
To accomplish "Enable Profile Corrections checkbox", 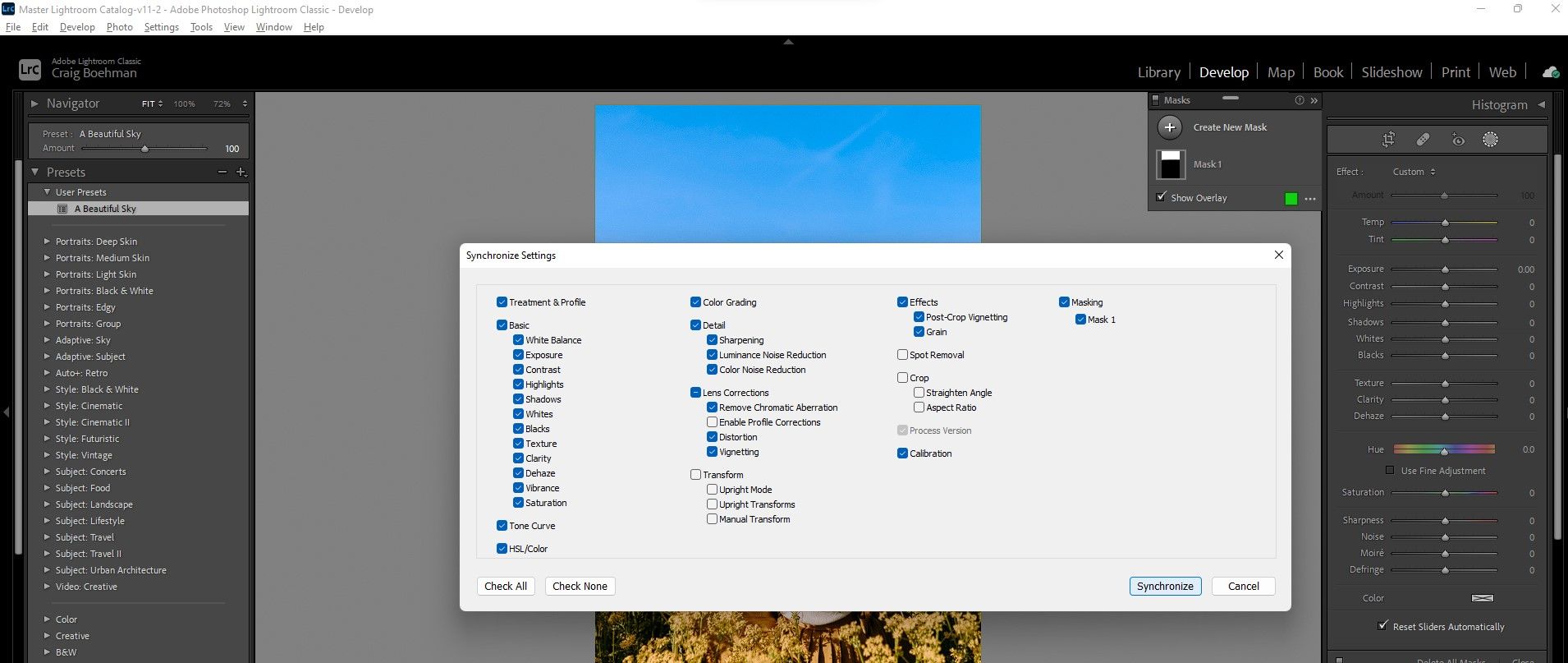I will [x=712, y=422].
